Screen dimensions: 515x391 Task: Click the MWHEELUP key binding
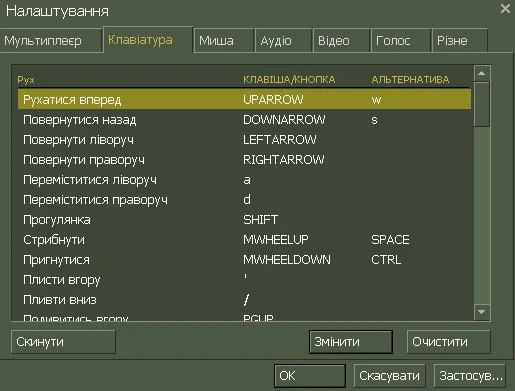pos(276,240)
